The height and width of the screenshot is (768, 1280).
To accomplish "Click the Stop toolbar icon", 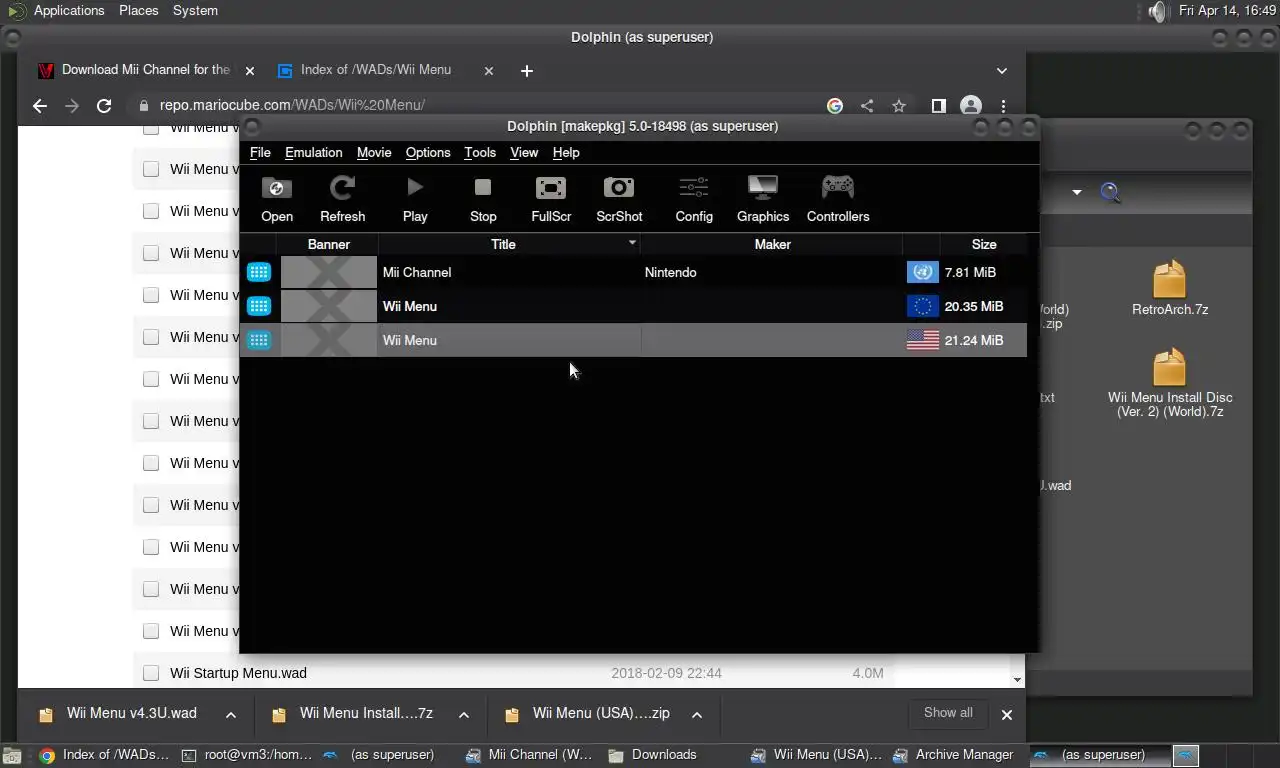I will [x=483, y=199].
